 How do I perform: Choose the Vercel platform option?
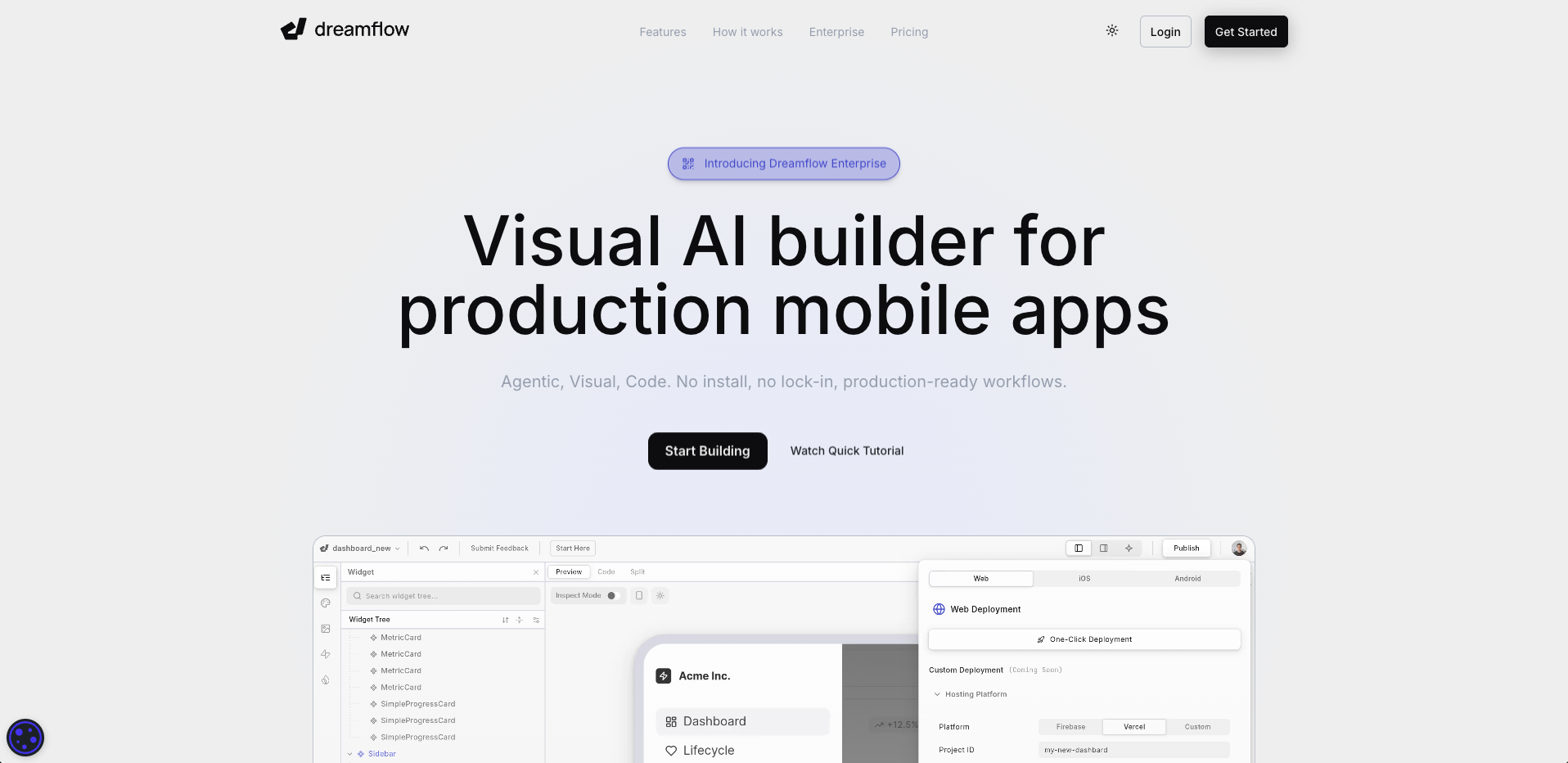pos(1134,727)
